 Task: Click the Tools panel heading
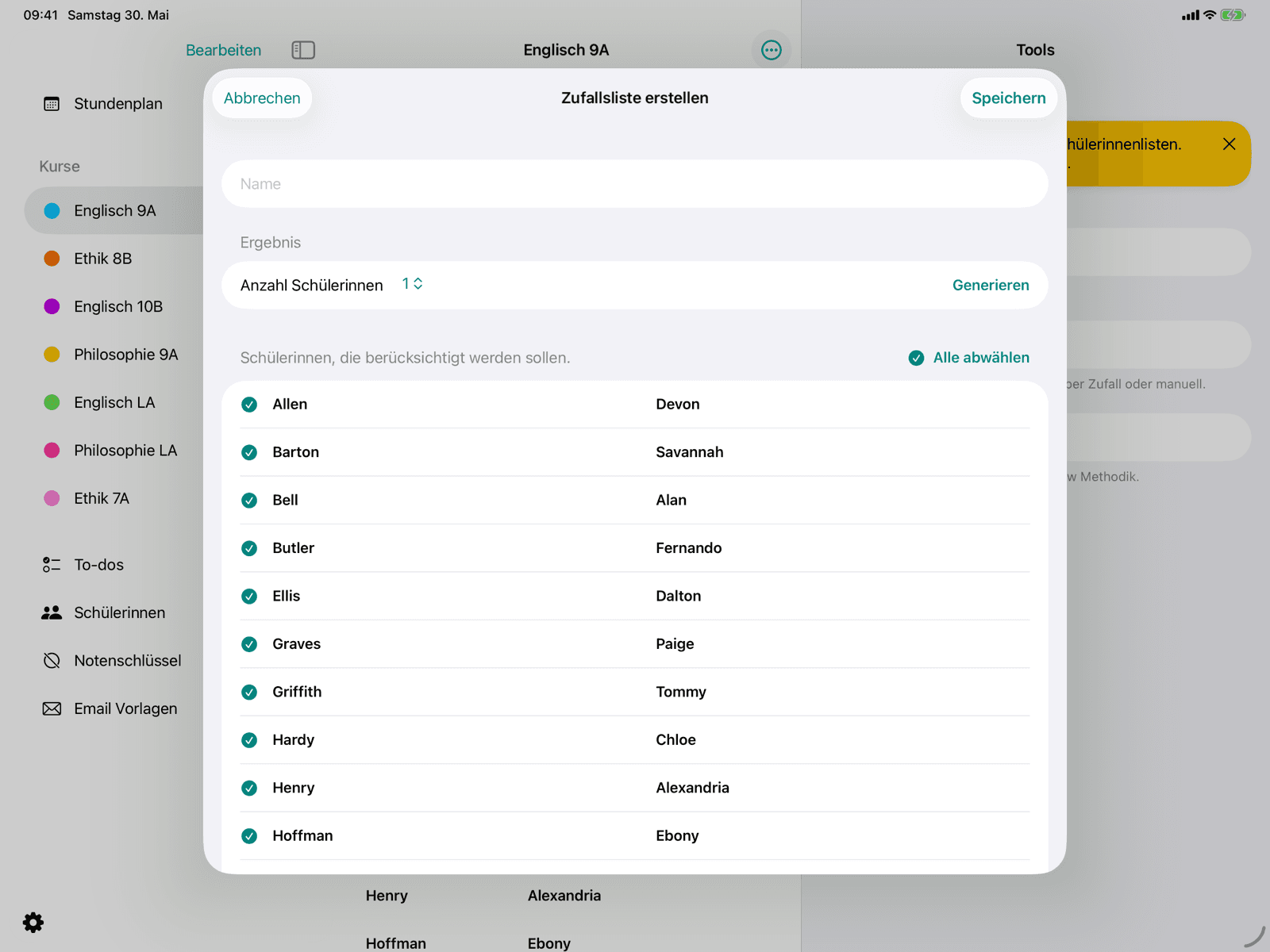1035,50
